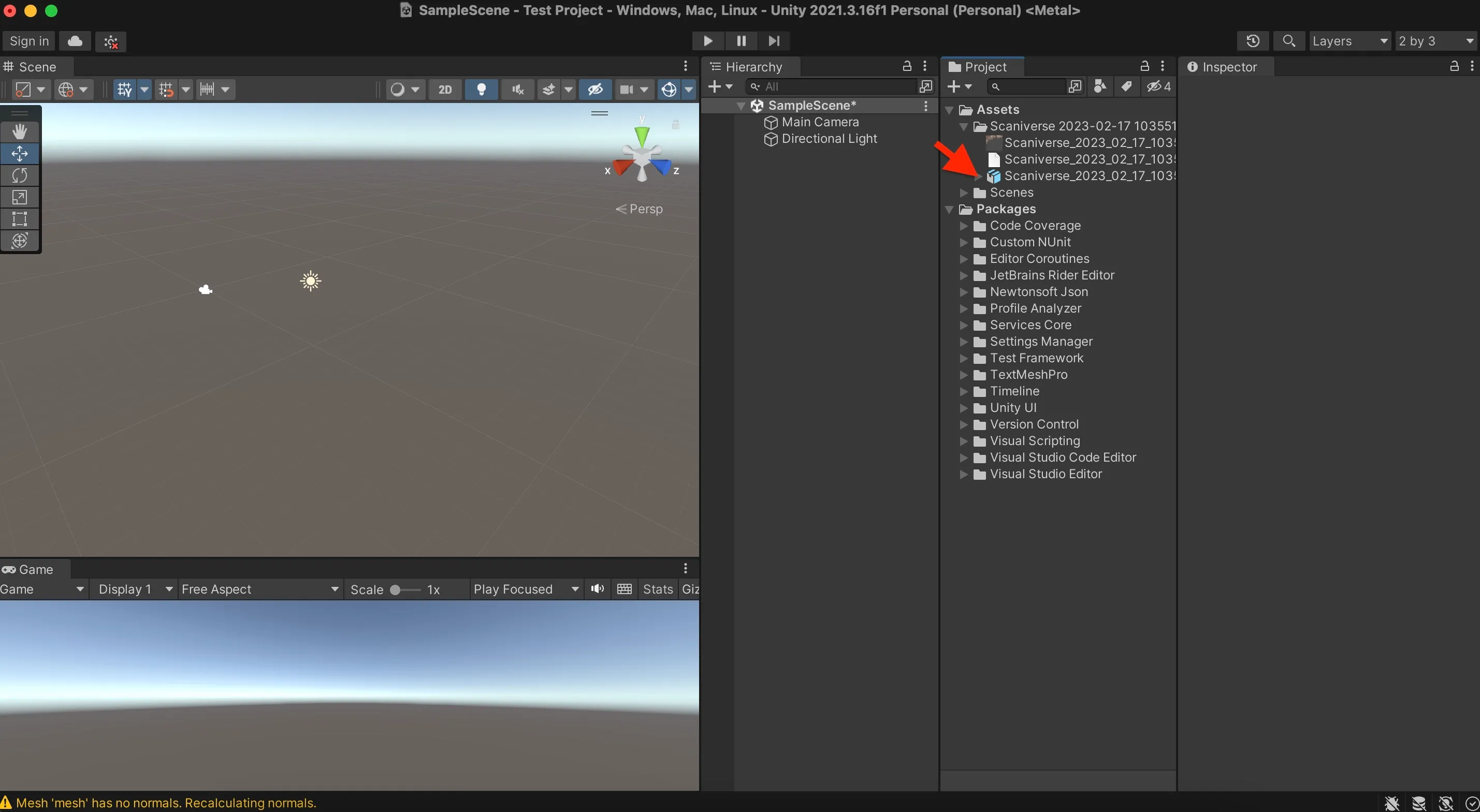Viewport: 1480px width, 812px height.
Task: Select the Hand view tool
Action: 20,131
